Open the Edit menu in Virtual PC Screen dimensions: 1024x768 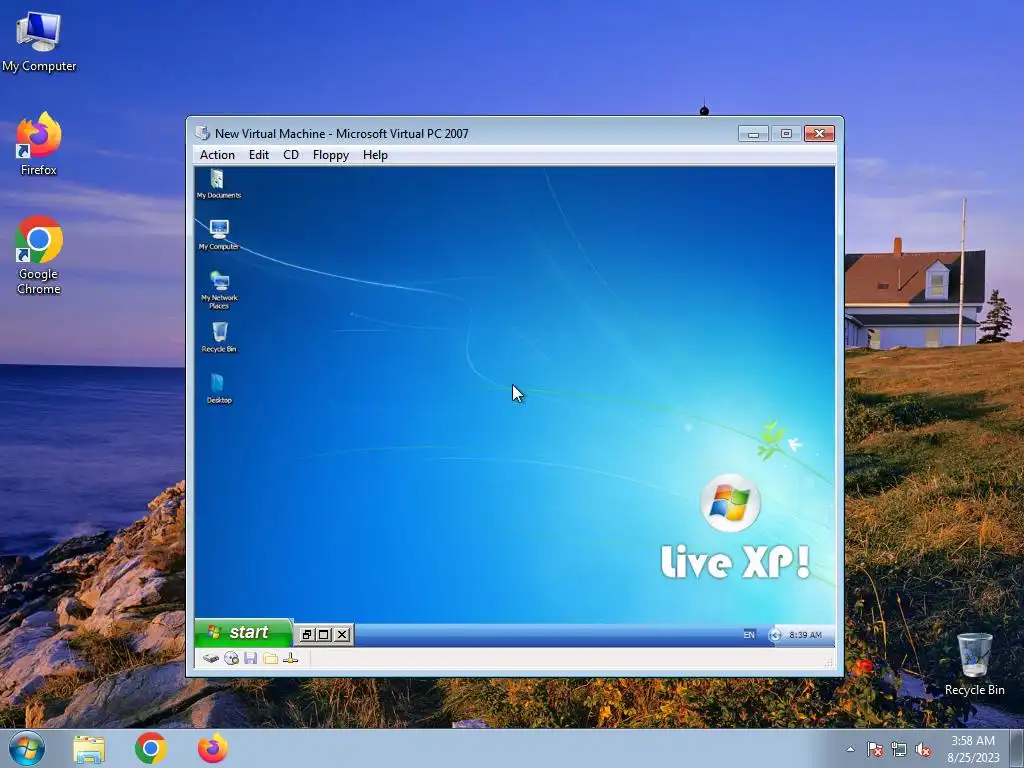pyautogui.click(x=259, y=155)
